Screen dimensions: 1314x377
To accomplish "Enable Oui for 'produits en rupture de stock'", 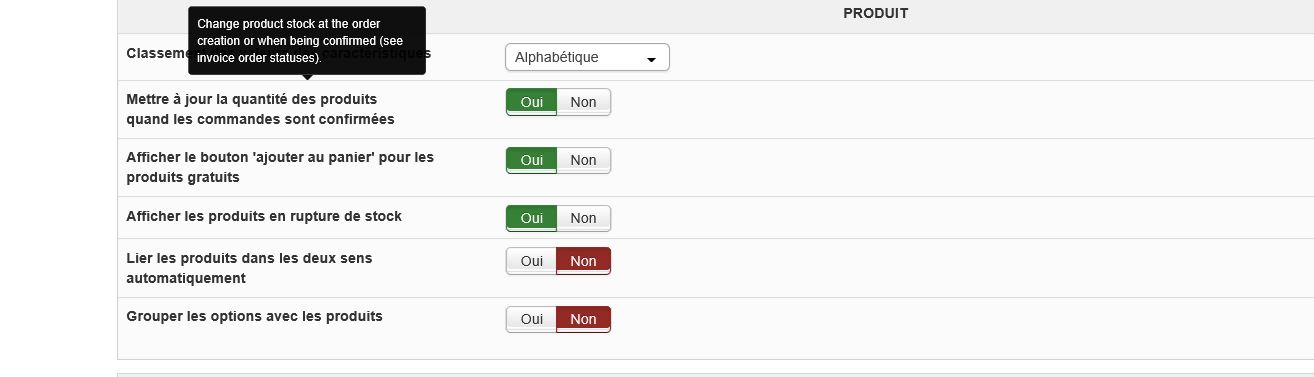I will coord(531,218).
